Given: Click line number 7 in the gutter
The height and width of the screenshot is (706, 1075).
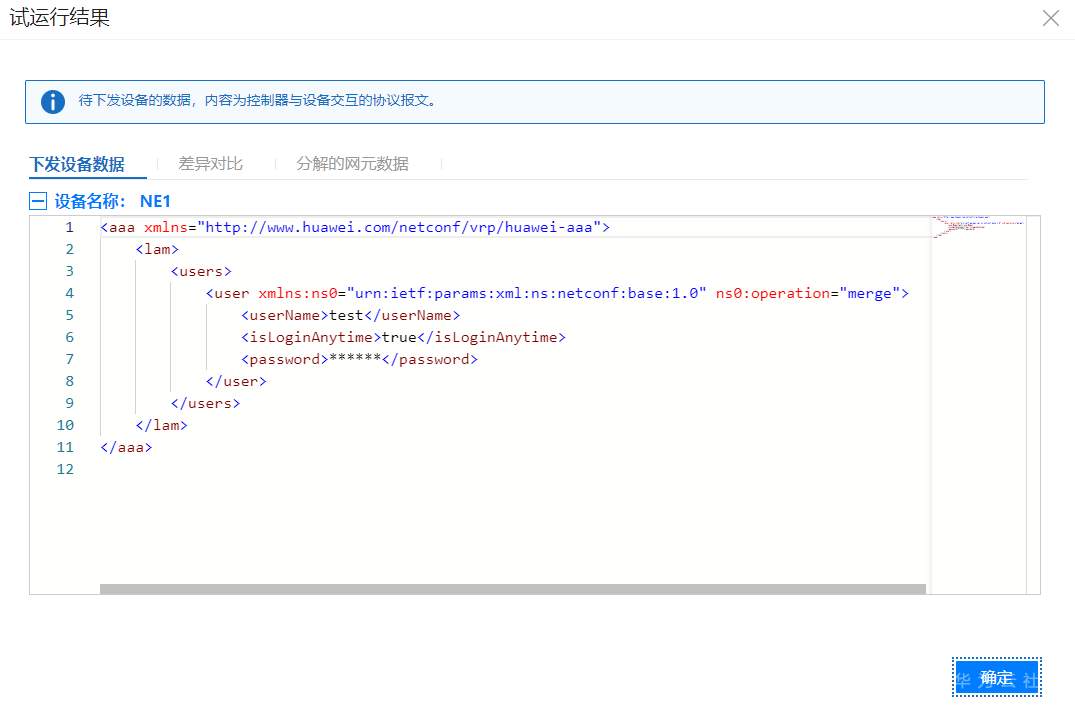Looking at the screenshot, I should (x=69, y=358).
